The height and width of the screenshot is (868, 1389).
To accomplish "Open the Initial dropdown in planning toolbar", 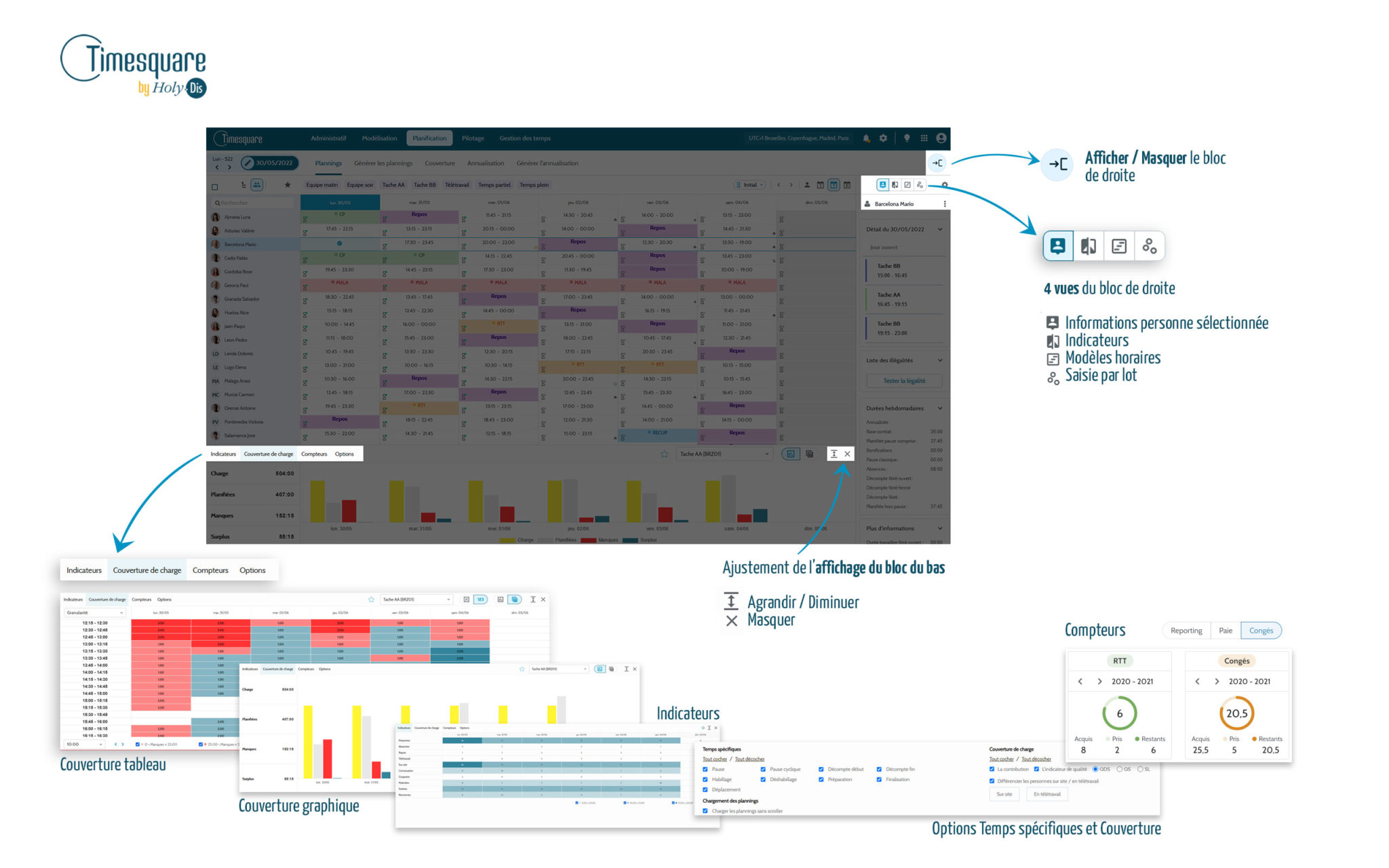I will (750, 185).
